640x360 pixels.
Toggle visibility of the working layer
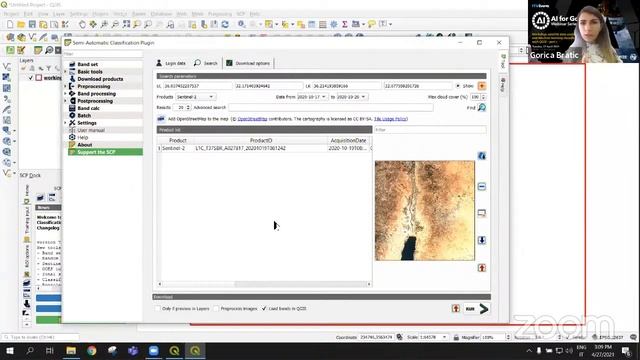[31, 78]
